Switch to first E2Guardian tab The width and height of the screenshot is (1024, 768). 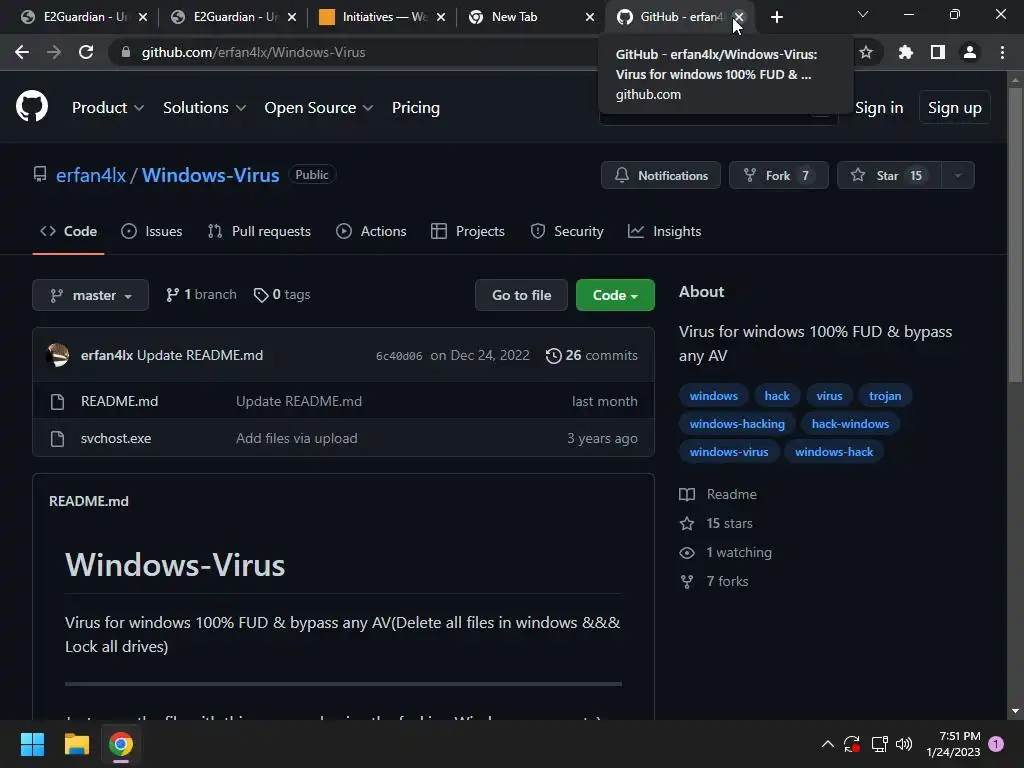(x=83, y=17)
